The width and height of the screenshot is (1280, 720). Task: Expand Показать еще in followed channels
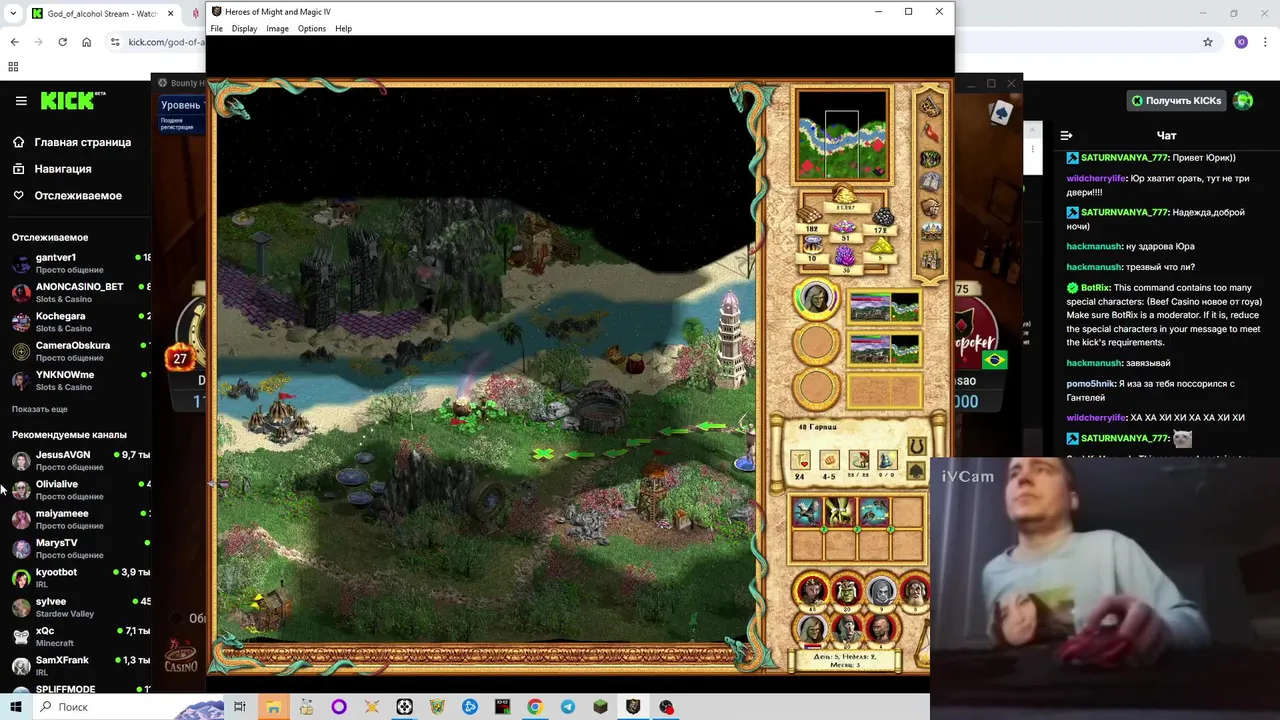(x=40, y=409)
